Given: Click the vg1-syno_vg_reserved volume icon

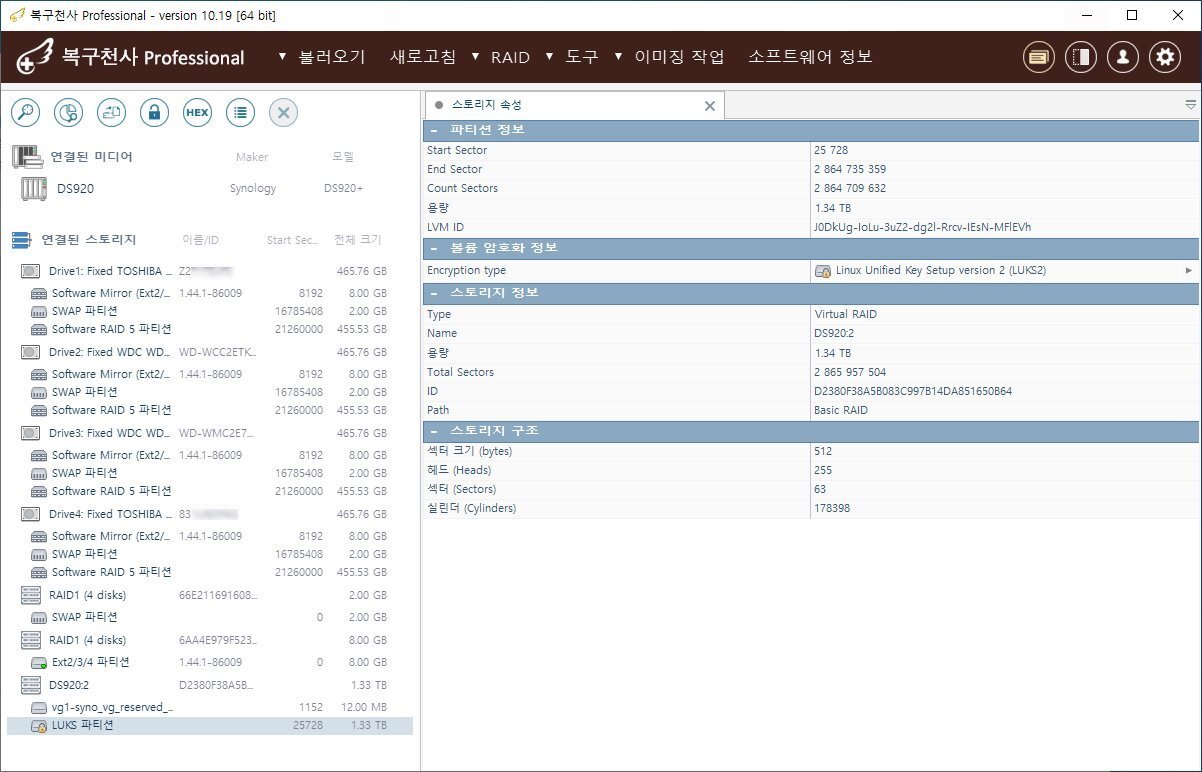Looking at the screenshot, I should pyautogui.click(x=39, y=707).
